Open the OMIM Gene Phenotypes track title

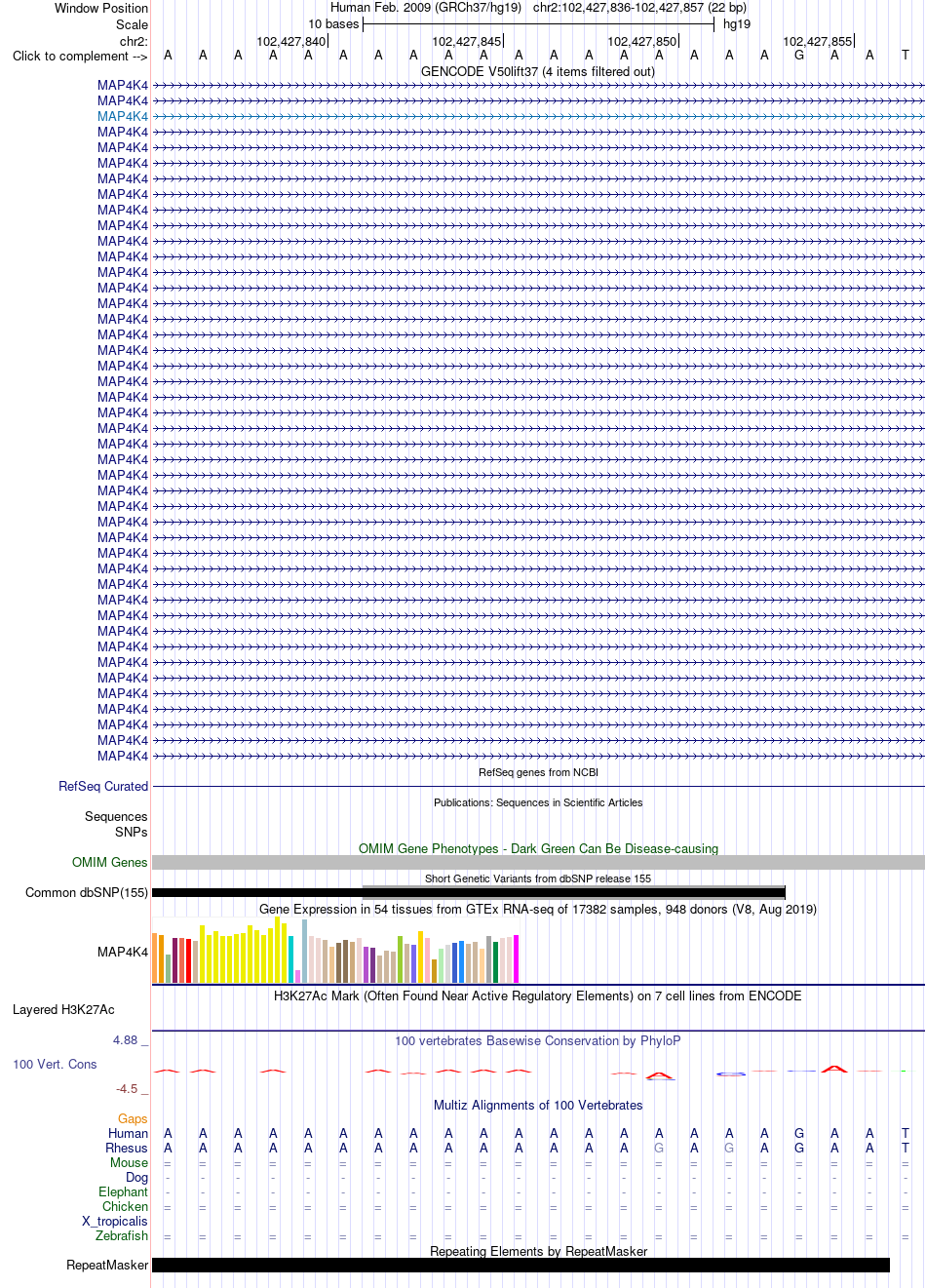(x=538, y=848)
